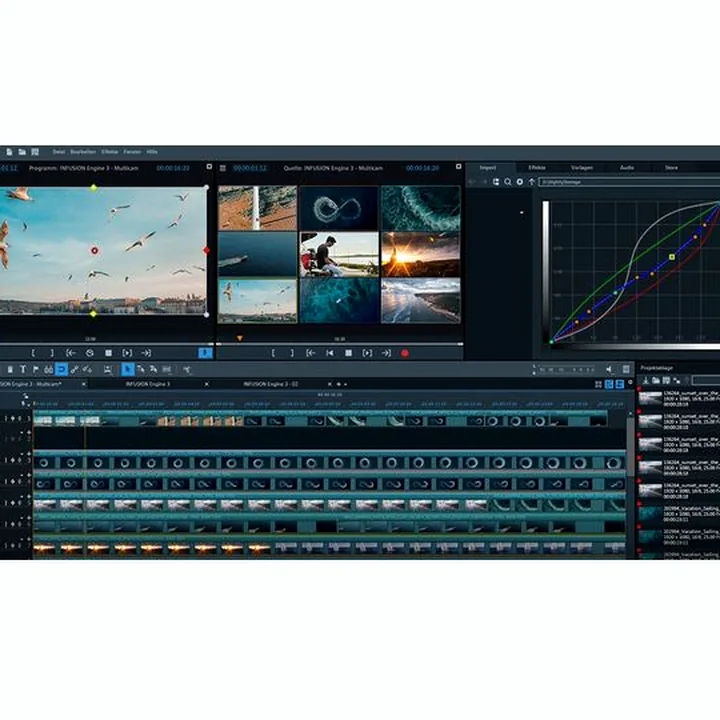Click the link objects chain icon

click(x=74, y=369)
